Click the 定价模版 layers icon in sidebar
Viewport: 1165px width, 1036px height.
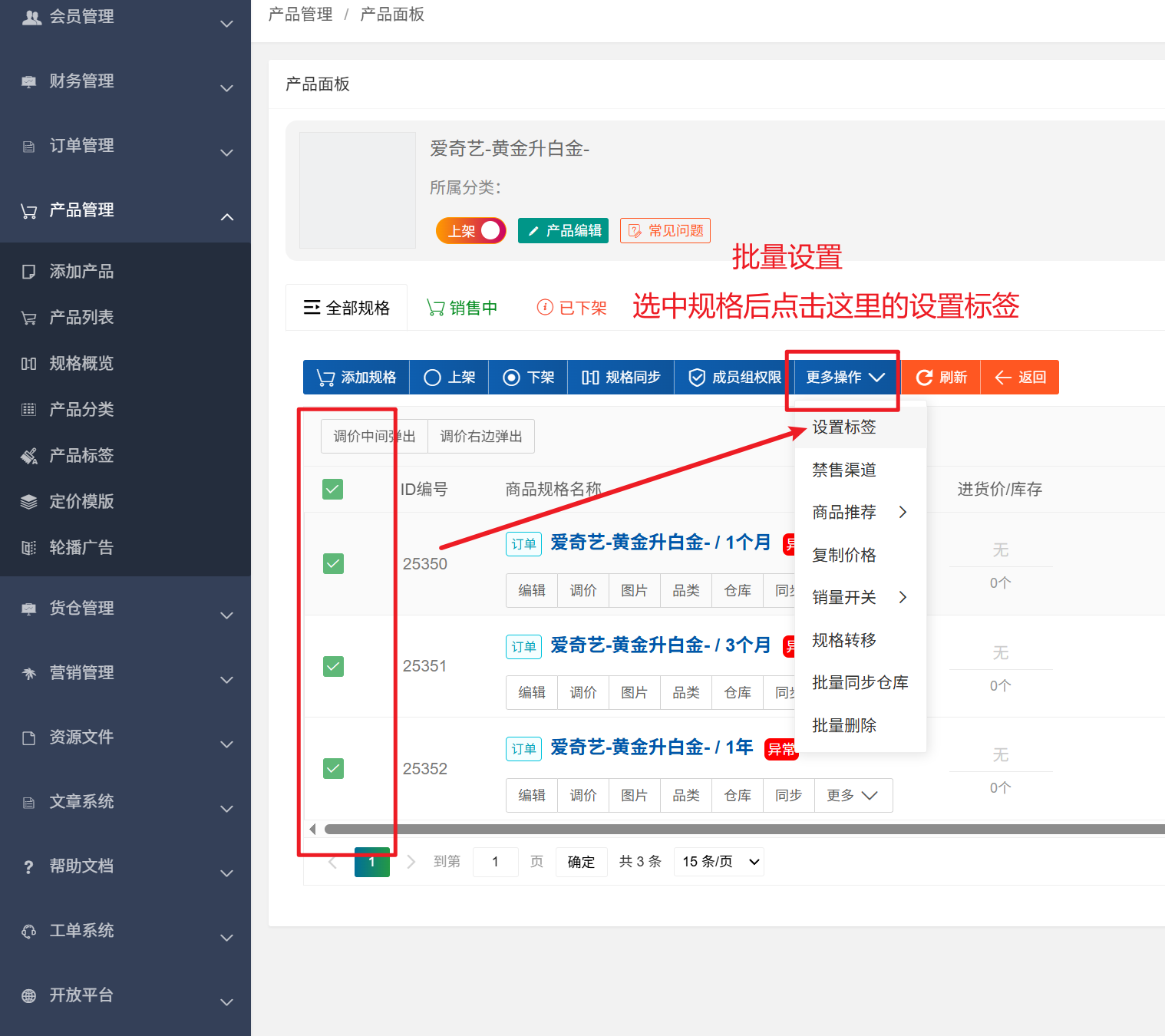29,502
